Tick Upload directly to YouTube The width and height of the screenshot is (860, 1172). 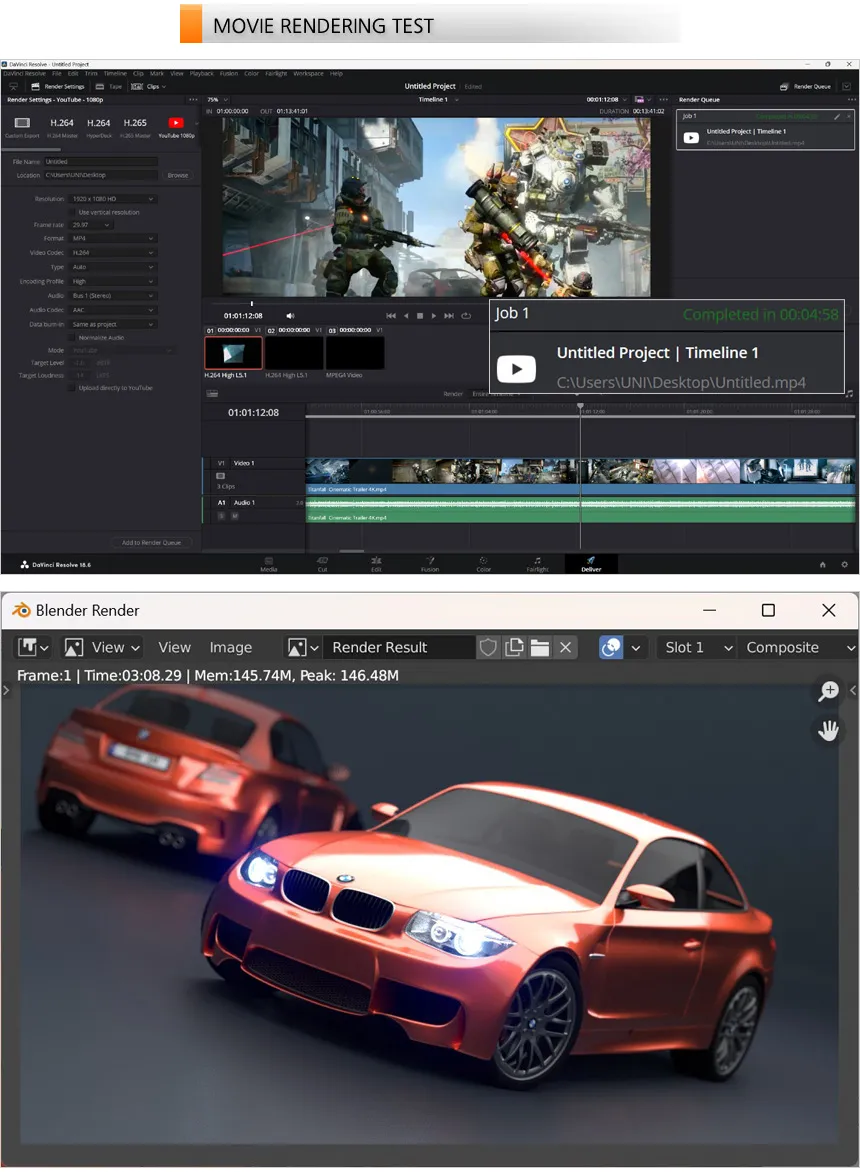pyautogui.click(x=72, y=388)
